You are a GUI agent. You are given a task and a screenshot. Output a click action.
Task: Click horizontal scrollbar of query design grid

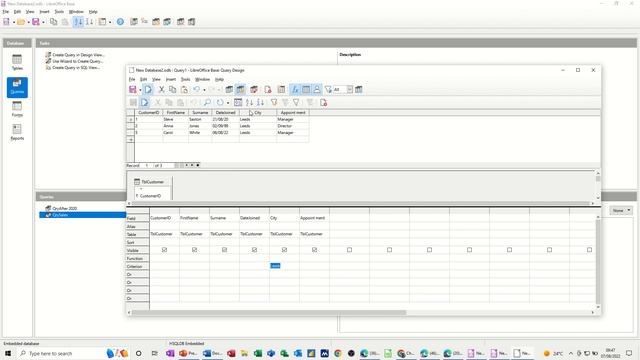pos(269,313)
